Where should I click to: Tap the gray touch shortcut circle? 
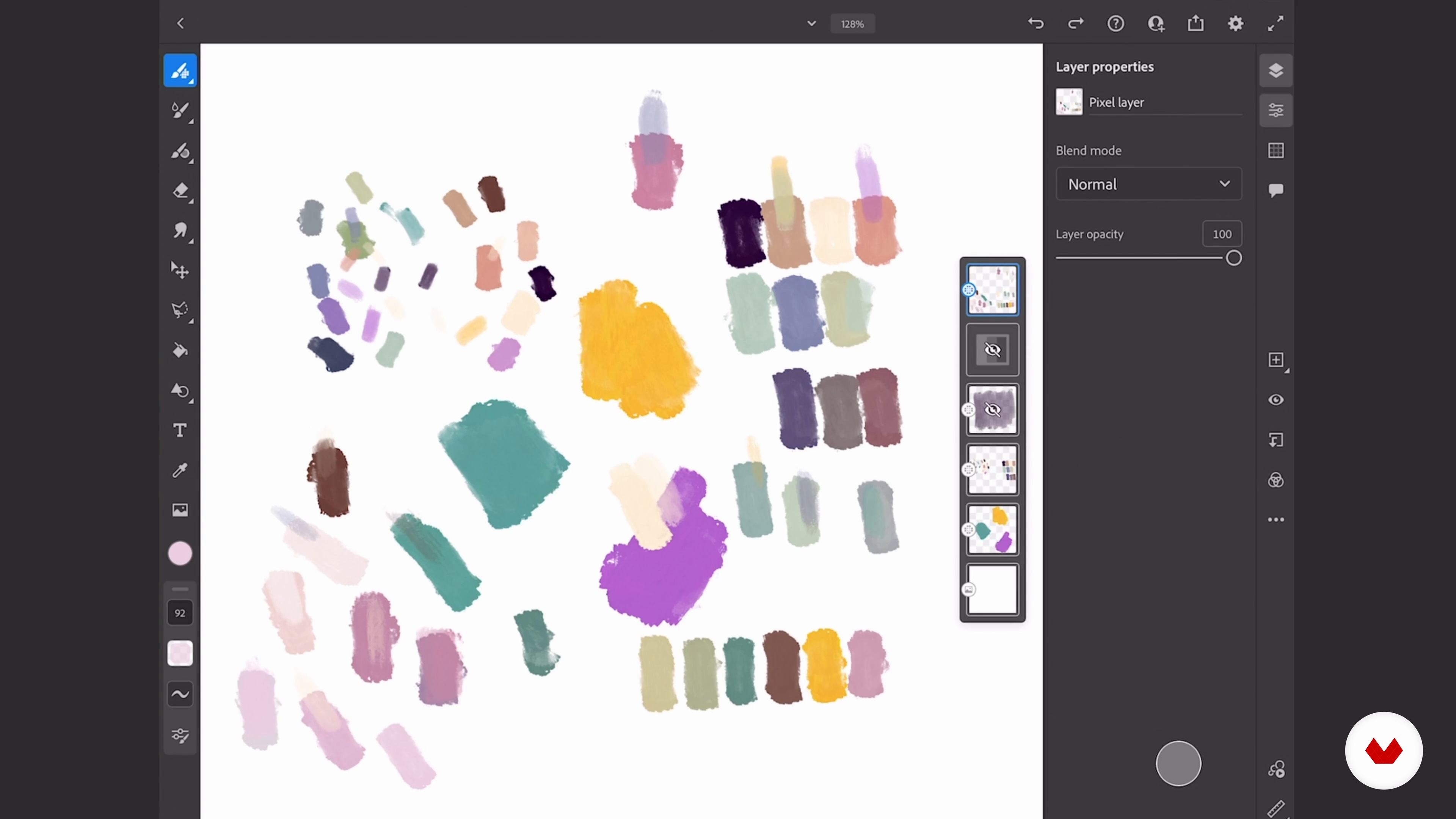click(1178, 764)
